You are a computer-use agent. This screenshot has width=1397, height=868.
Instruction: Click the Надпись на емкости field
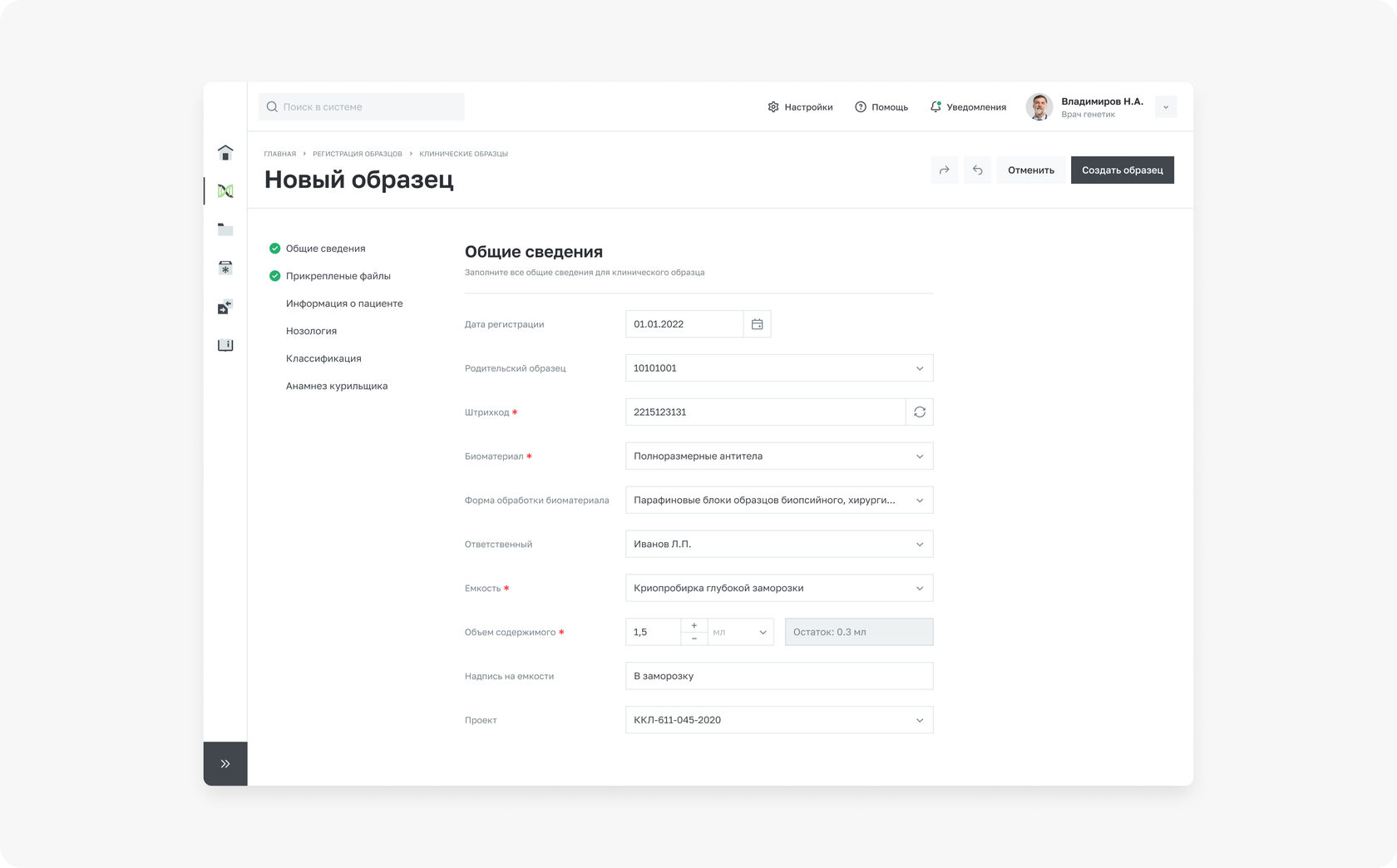pyautogui.click(x=779, y=677)
